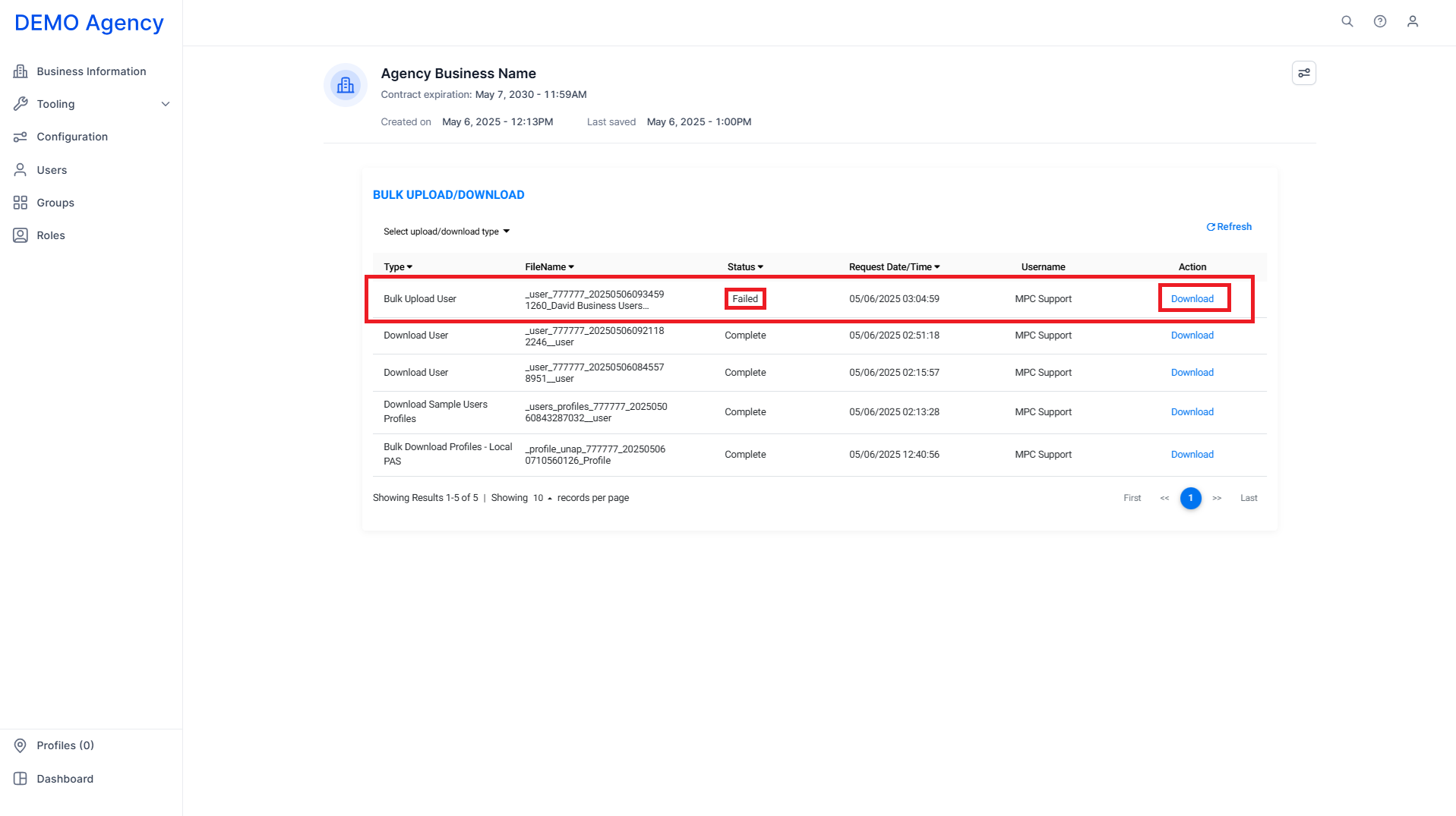Click the Groups grid icon
This screenshot has width=1456, height=816.
tap(21, 203)
